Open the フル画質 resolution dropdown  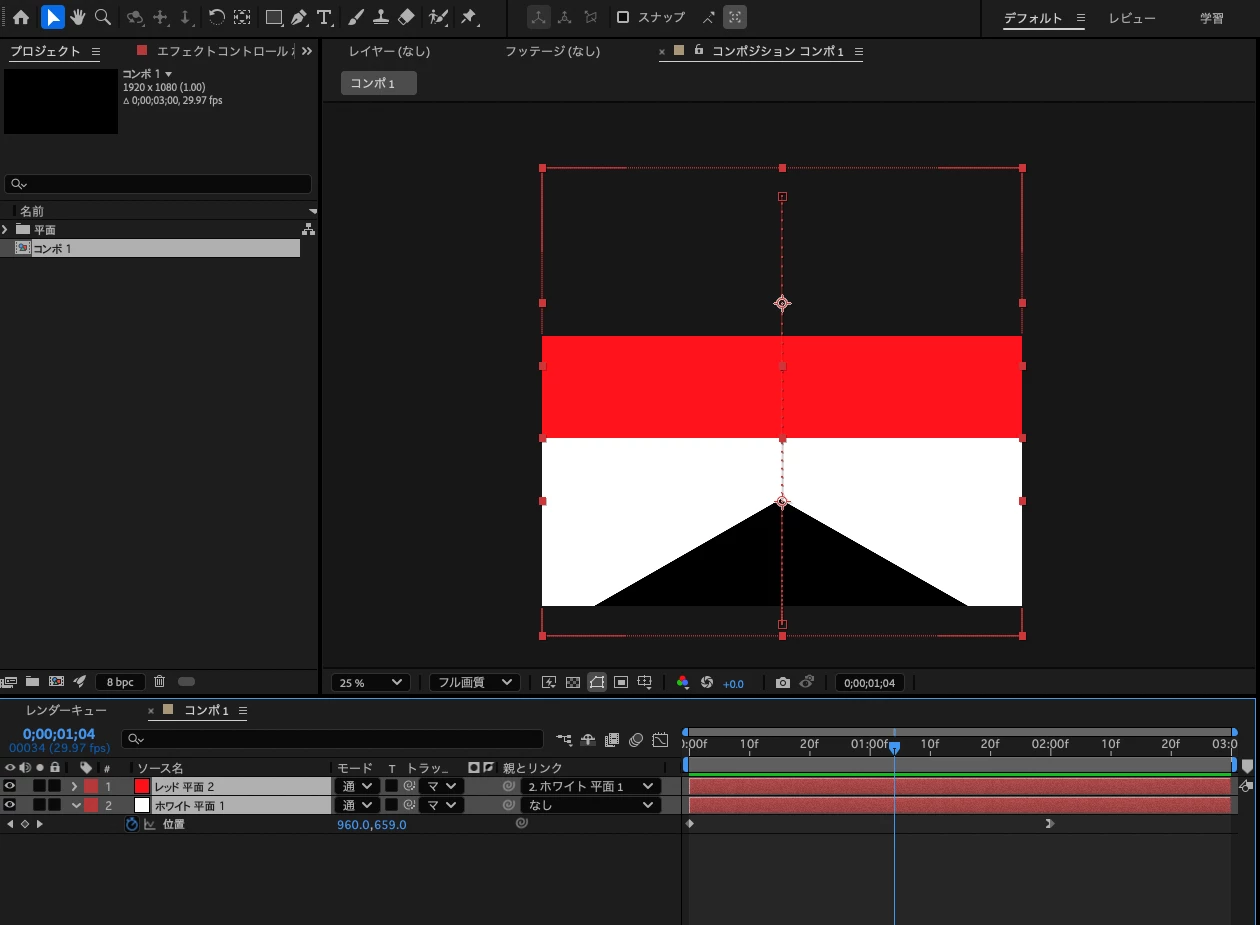(474, 683)
